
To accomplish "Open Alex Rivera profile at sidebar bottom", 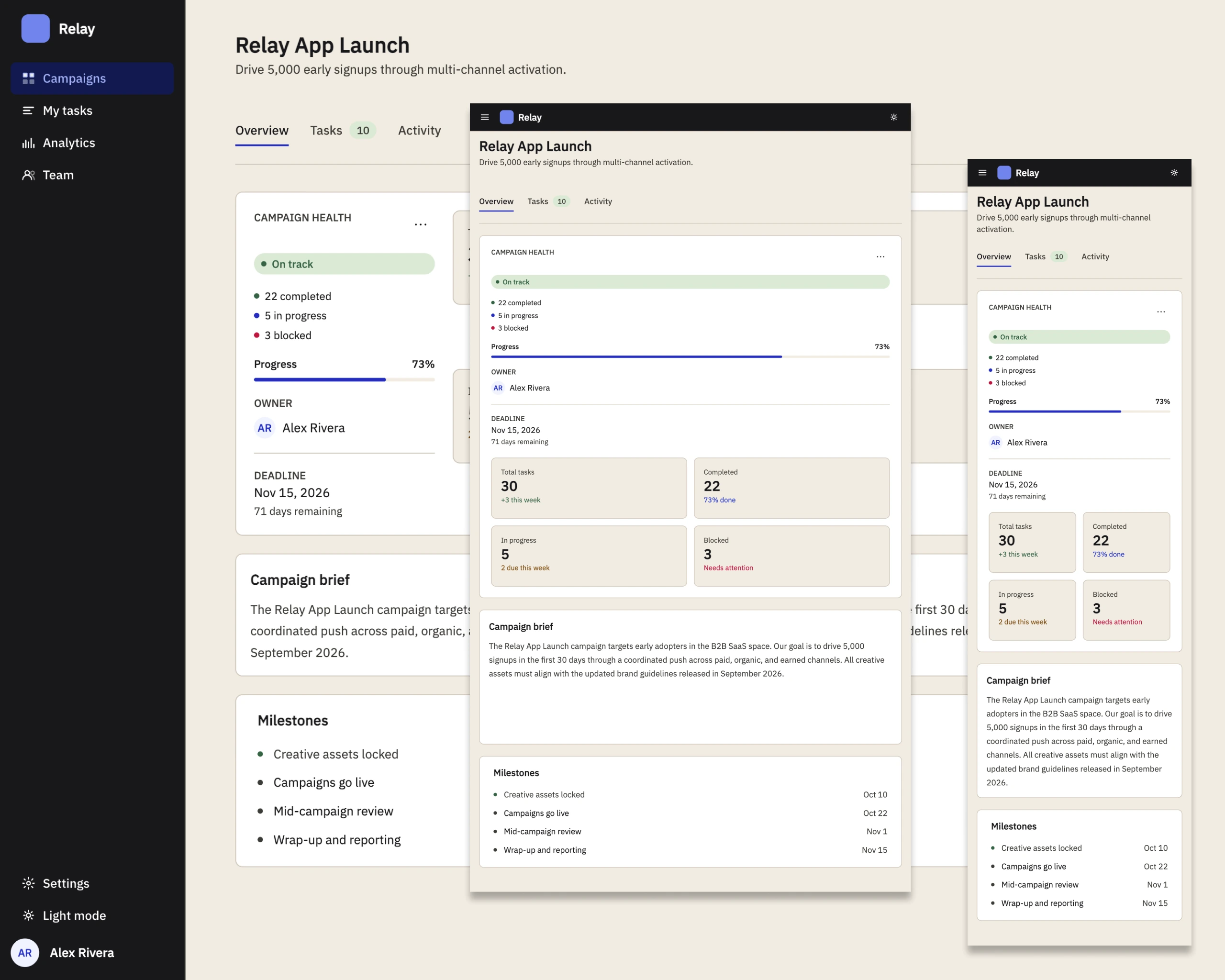I will click(x=63, y=953).
